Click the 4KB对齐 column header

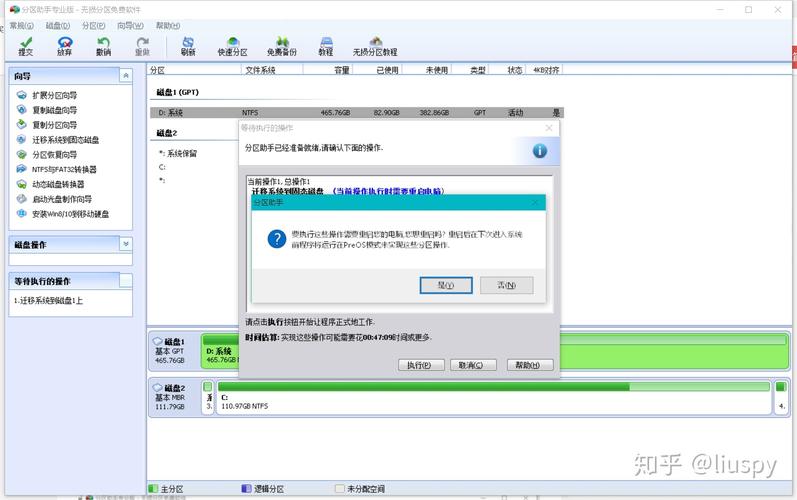pos(546,70)
